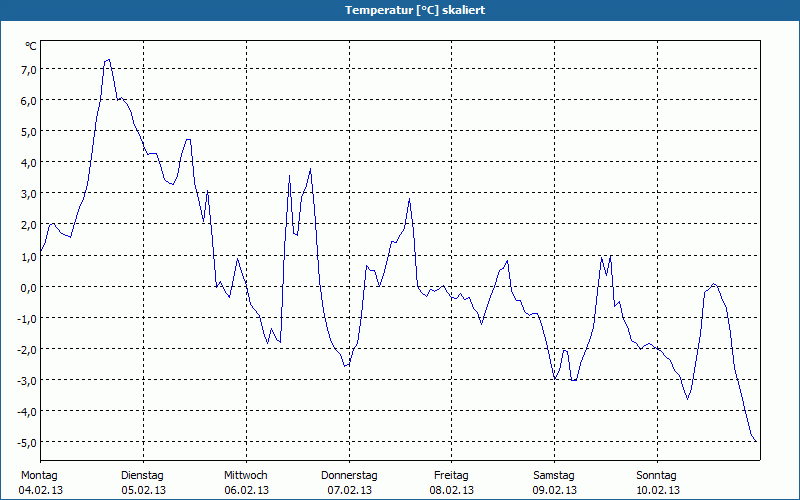Select the Montag day label
Viewport: 800px width, 500px height.
[x=39, y=476]
